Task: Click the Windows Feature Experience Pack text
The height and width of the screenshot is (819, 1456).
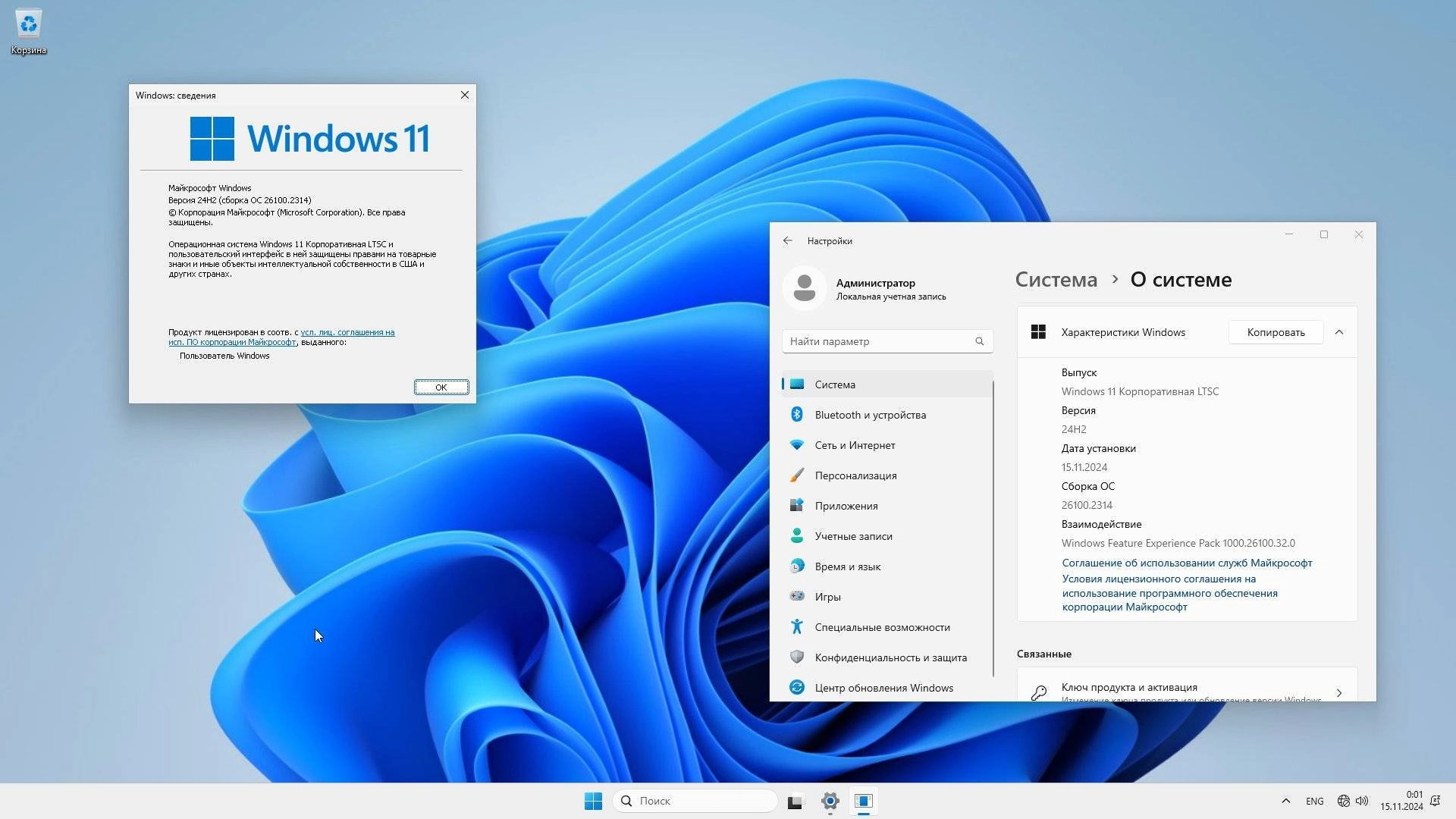Action: pos(1178,543)
